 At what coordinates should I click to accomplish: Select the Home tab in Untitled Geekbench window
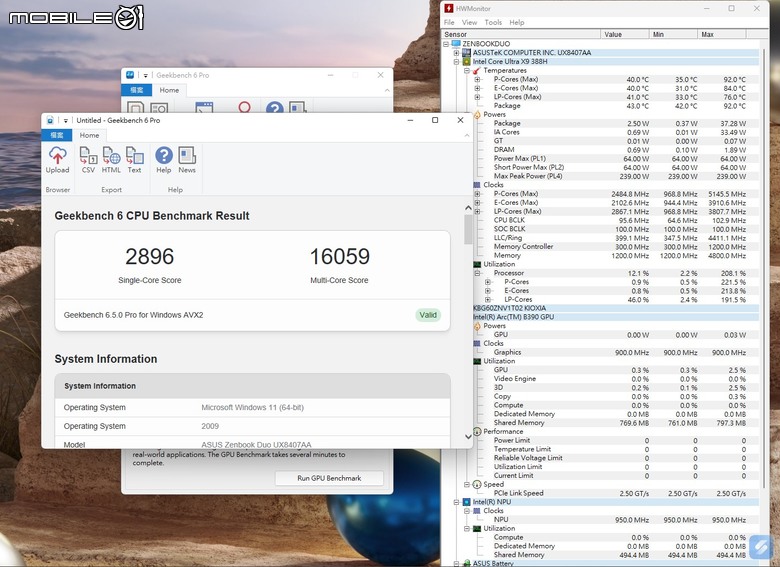tap(89, 135)
